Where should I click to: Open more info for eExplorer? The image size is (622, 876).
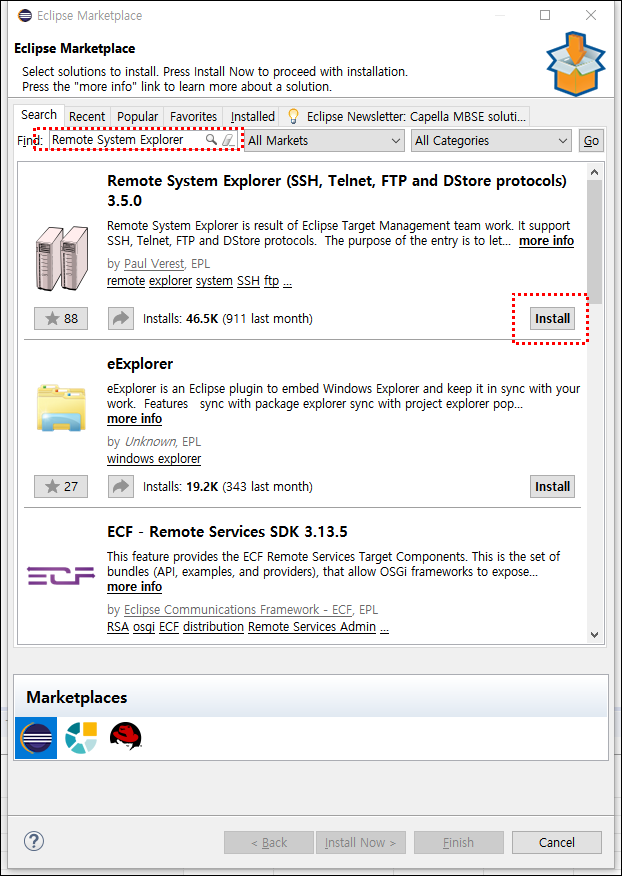[135, 418]
